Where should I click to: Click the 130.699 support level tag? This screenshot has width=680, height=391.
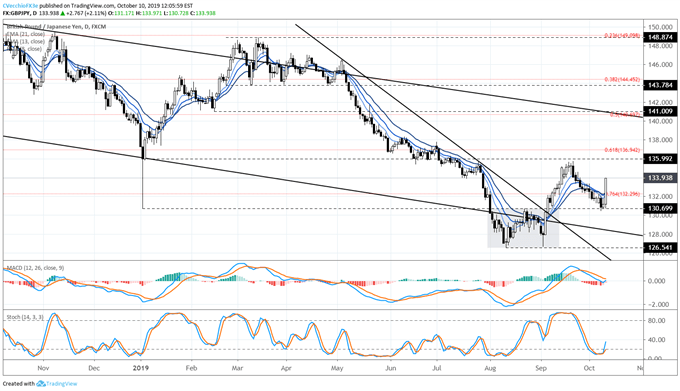pyautogui.click(x=660, y=209)
